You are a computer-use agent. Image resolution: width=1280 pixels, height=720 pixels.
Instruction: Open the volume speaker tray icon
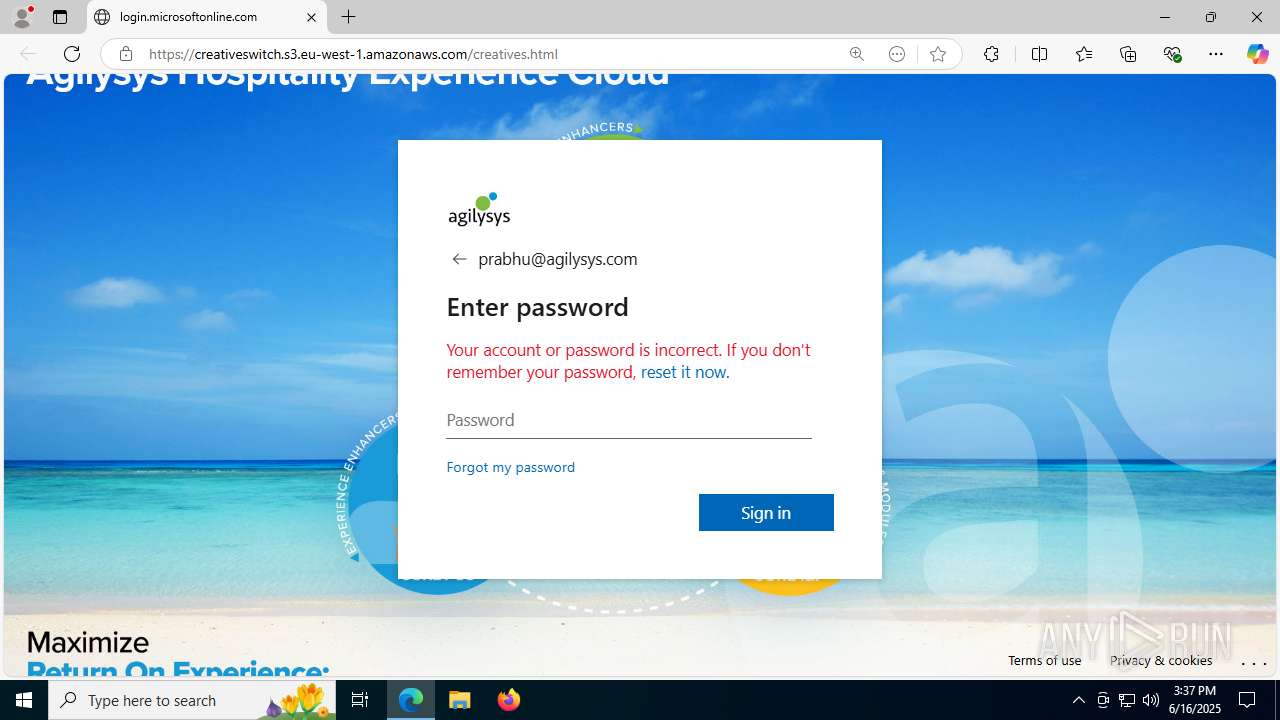click(1151, 700)
